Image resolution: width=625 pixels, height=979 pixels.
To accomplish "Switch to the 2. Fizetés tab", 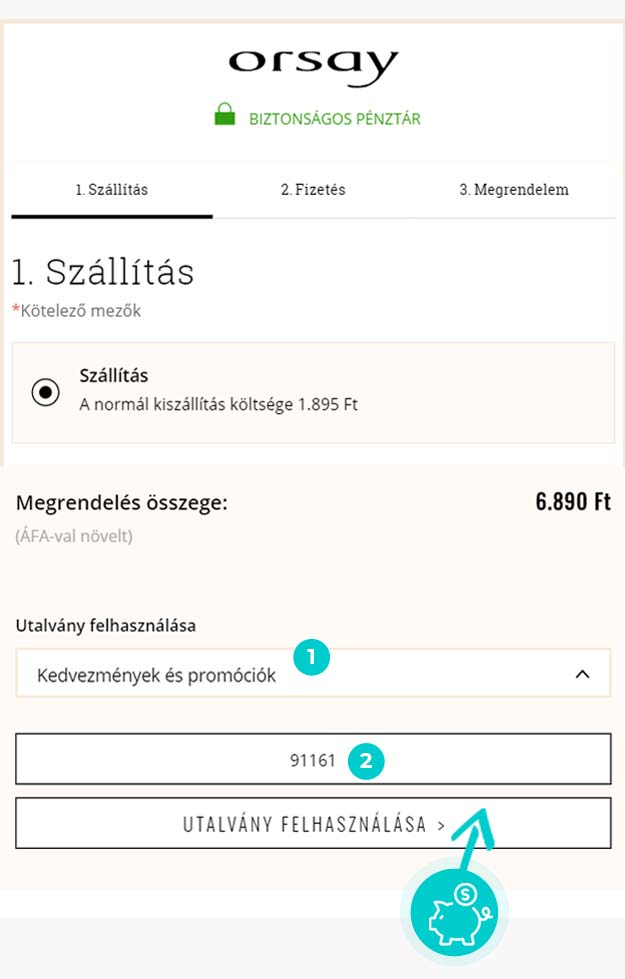I will [x=313, y=190].
